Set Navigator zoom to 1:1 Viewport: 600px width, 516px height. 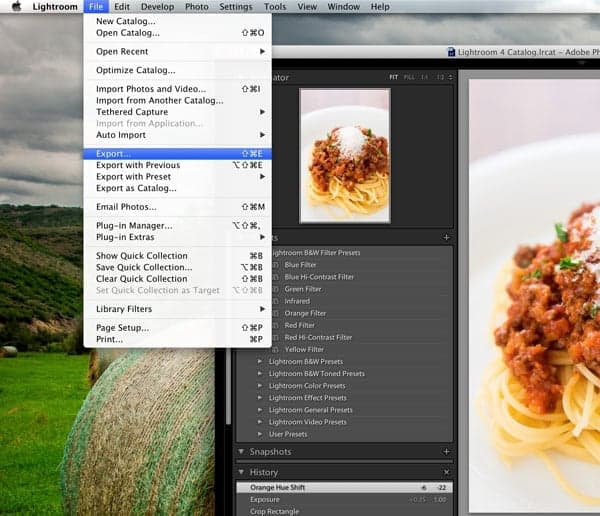click(424, 77)
